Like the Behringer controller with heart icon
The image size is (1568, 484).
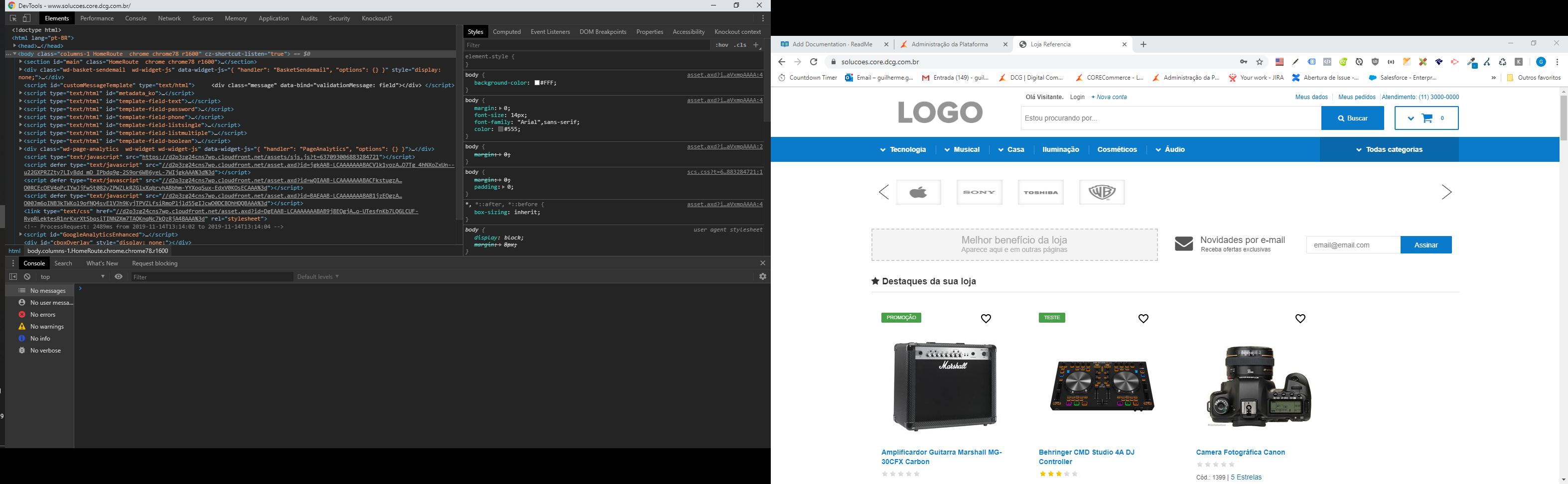pyautogui.click(x=1144, y=319)
